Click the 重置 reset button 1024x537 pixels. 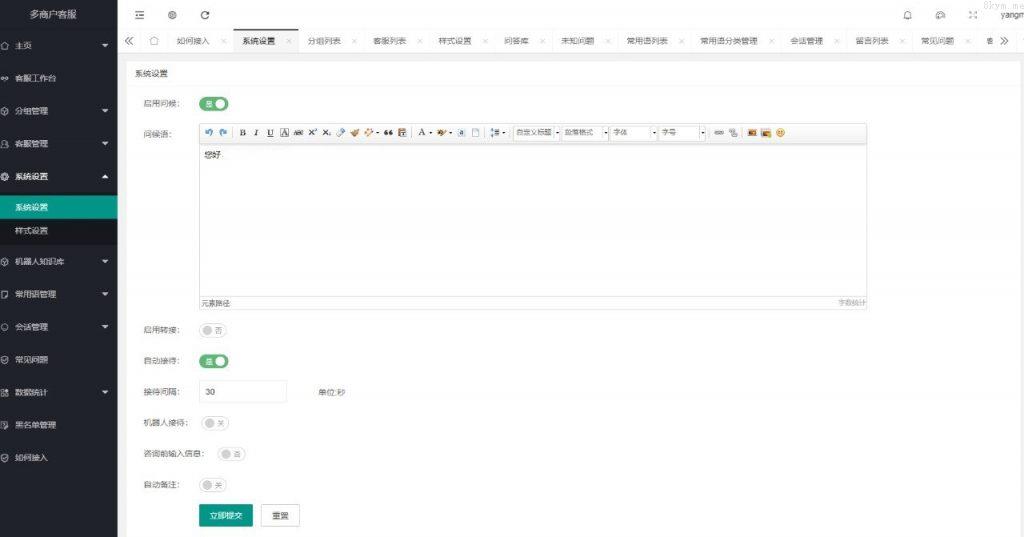pos(280,515)
